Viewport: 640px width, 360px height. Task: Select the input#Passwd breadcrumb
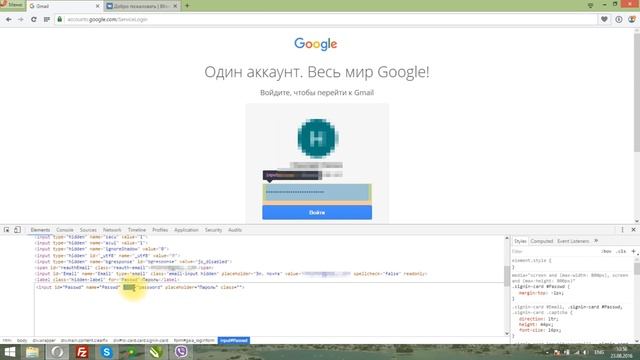tap(233, 340)
